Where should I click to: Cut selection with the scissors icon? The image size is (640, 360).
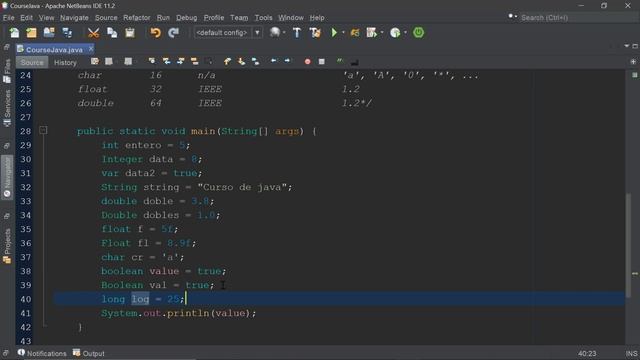coord(93,33)
